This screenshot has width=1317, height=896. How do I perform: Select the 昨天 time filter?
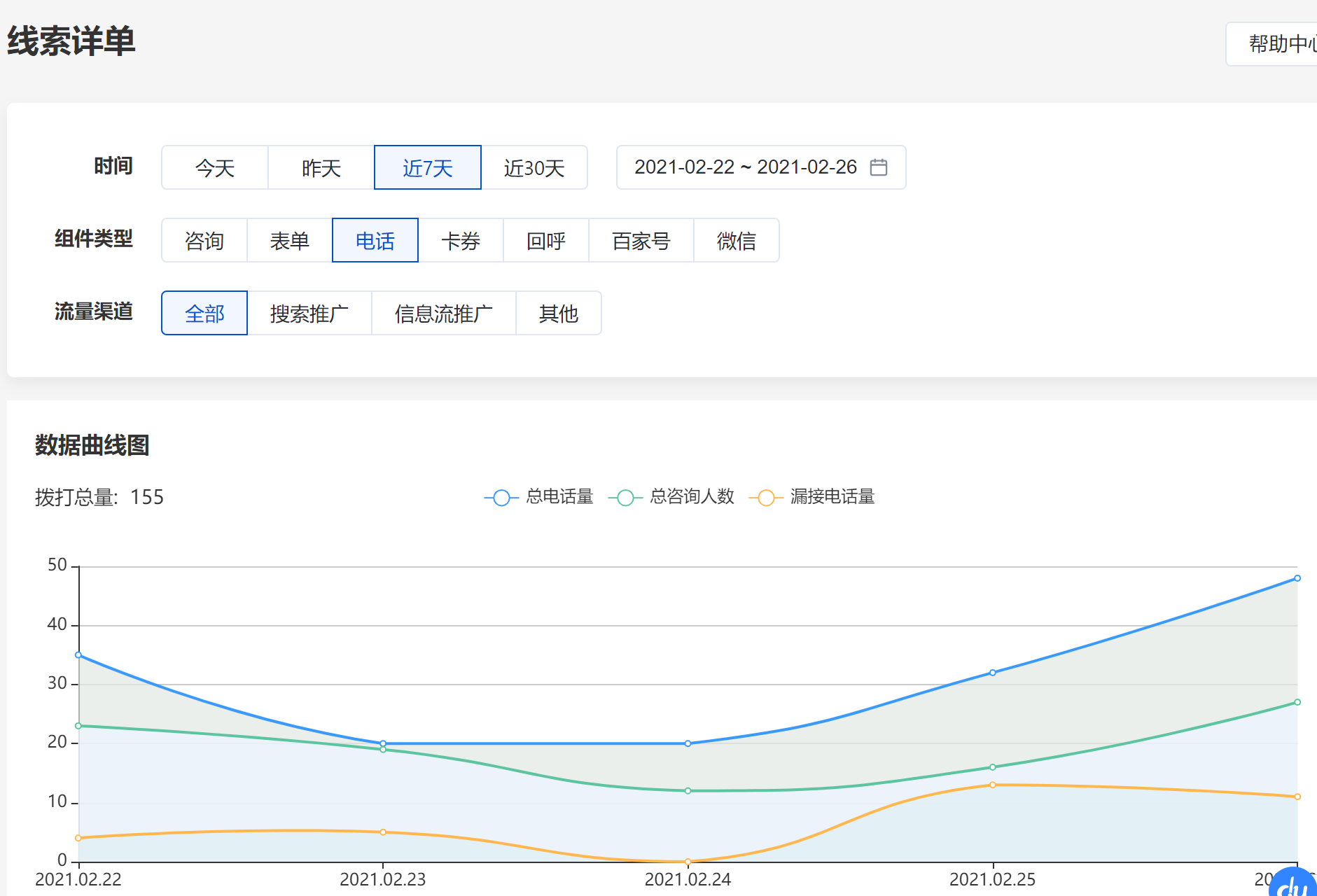click(x=321, y=167)
